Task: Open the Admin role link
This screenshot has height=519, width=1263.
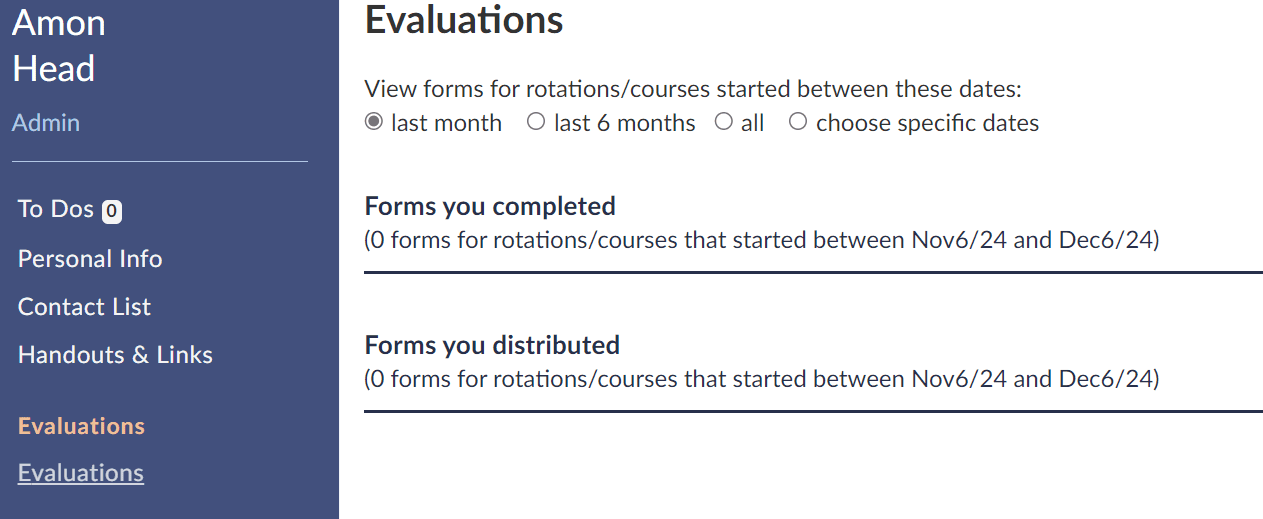Action: tap(46, 123)
